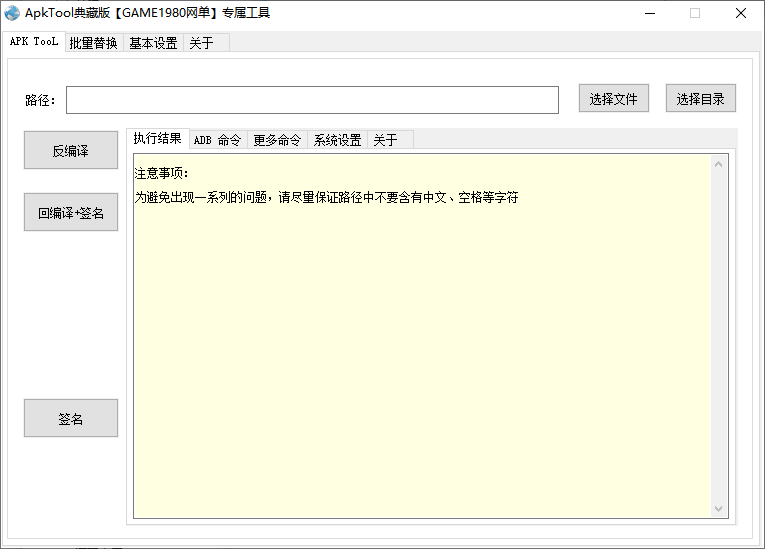
Task: Open the ADB 命令 tab
Action: [217, 140]
